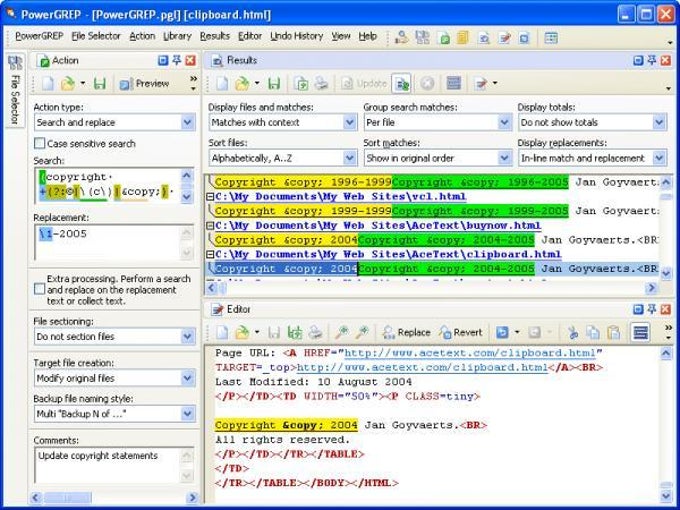Click the Editor Save As green icon
Viewport: 680px width, 510px height.
pyautogui.click(x=295, y=333)
